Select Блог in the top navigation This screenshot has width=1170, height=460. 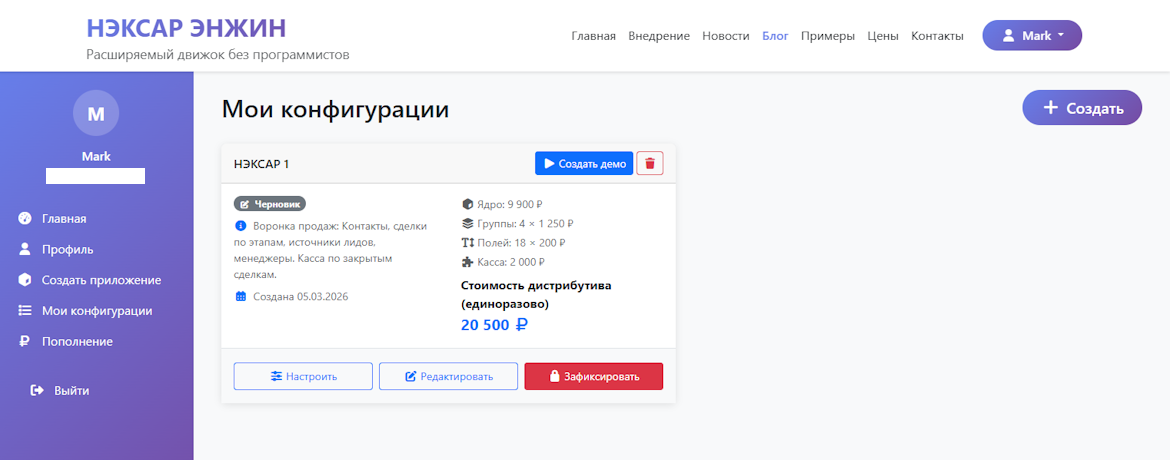[775, 36]
